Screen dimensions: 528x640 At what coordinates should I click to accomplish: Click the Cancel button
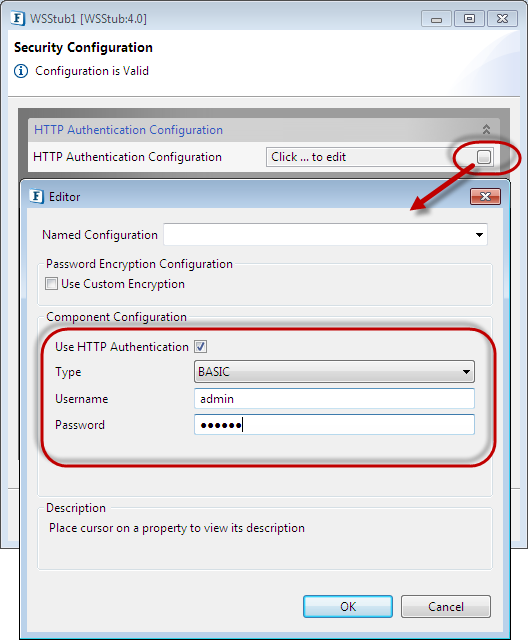446,607
